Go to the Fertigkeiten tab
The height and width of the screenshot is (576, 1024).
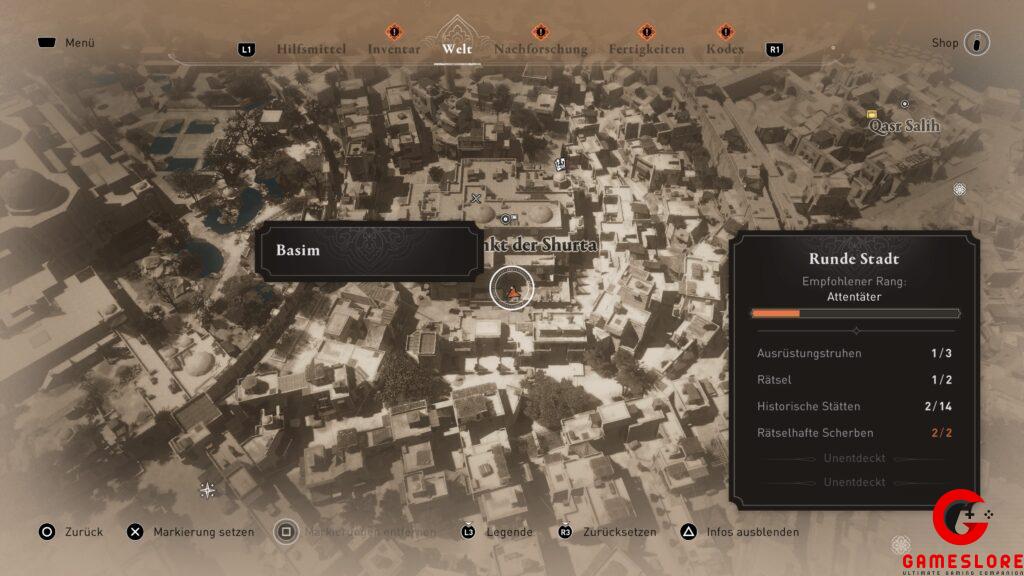pyautogui.click(x=646, y=48)
